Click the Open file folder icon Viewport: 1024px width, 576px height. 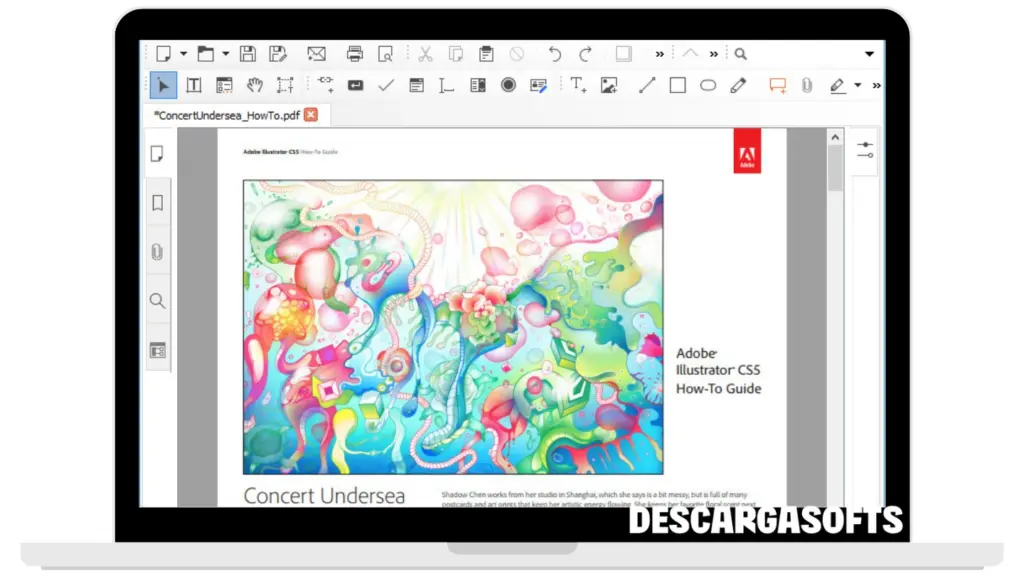[206, 54]
